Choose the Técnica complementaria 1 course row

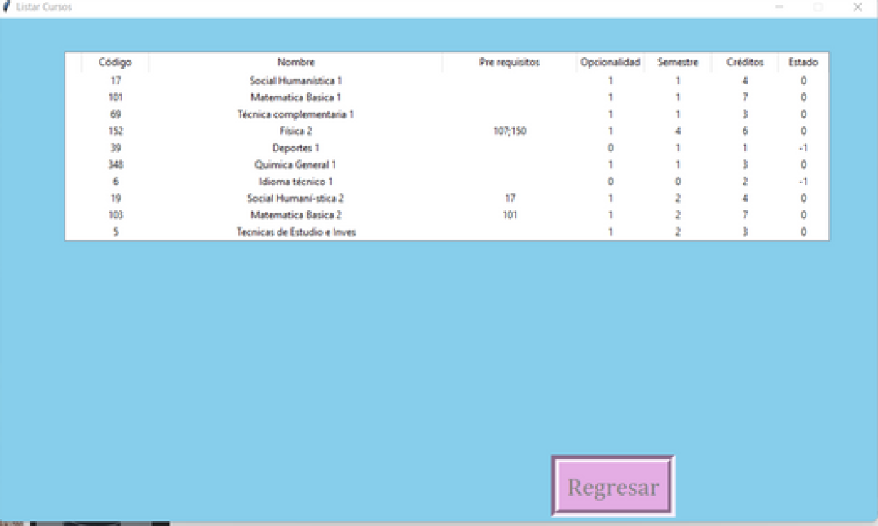pyautogui.click(x=295, y=114)
